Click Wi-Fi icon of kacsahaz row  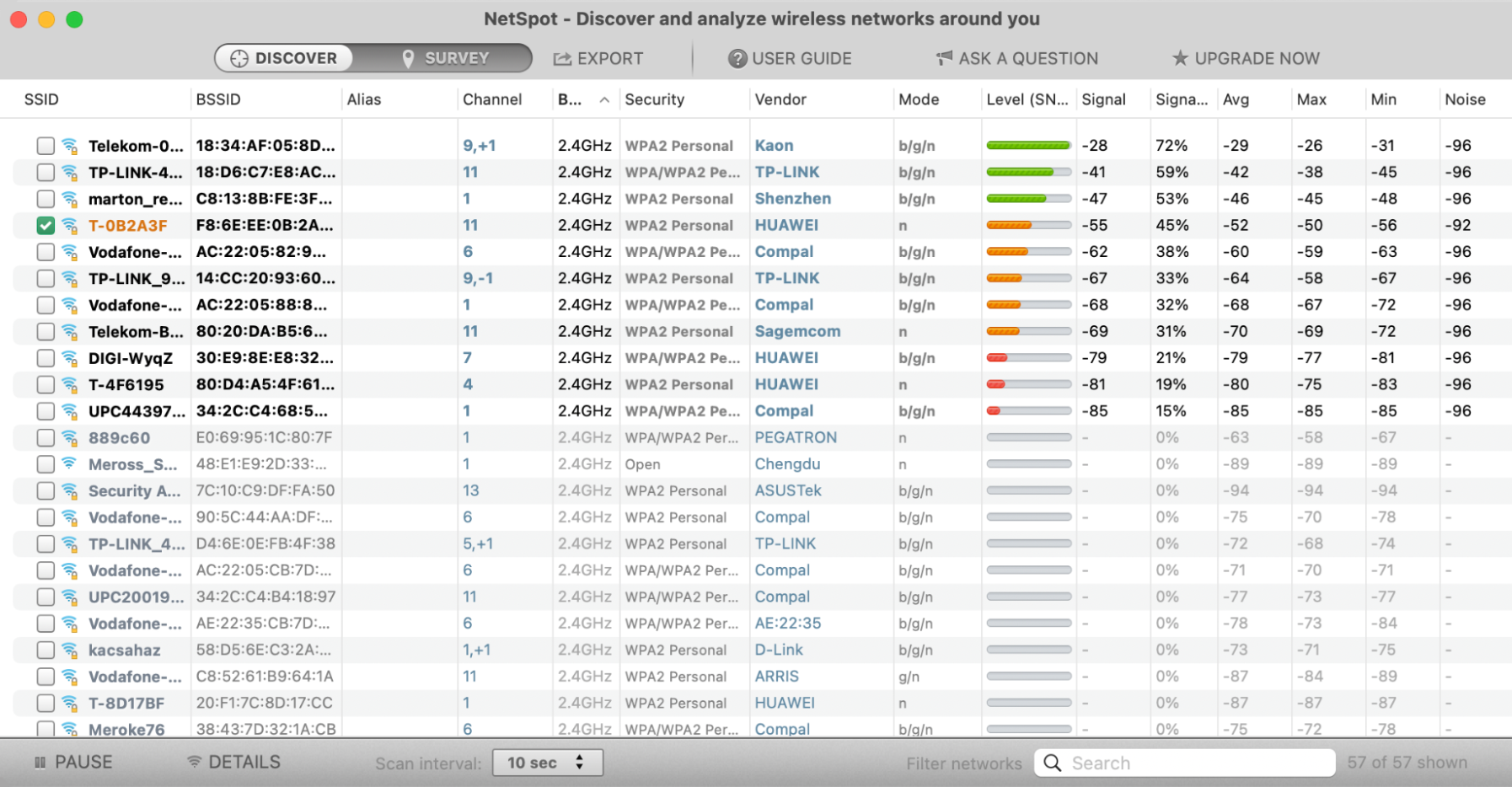[70, 650]
